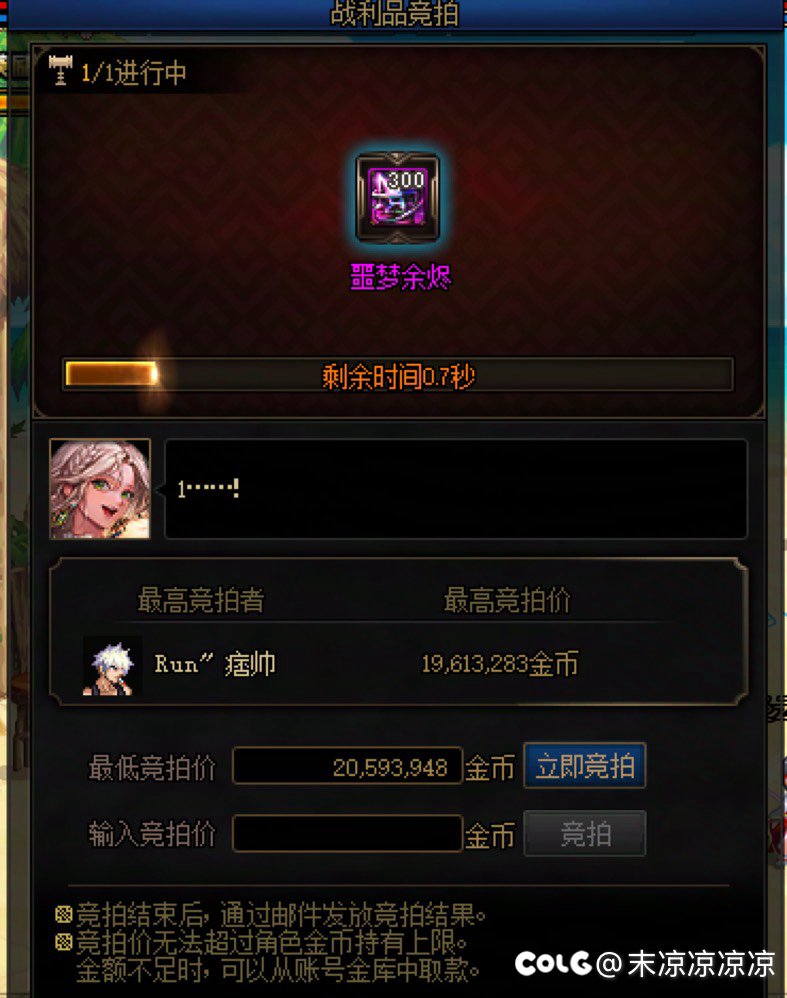The height and width of the screenshot is (998, 787).
Task: Click the highest bid 19,613,283金币
Action: coord(500,664)
